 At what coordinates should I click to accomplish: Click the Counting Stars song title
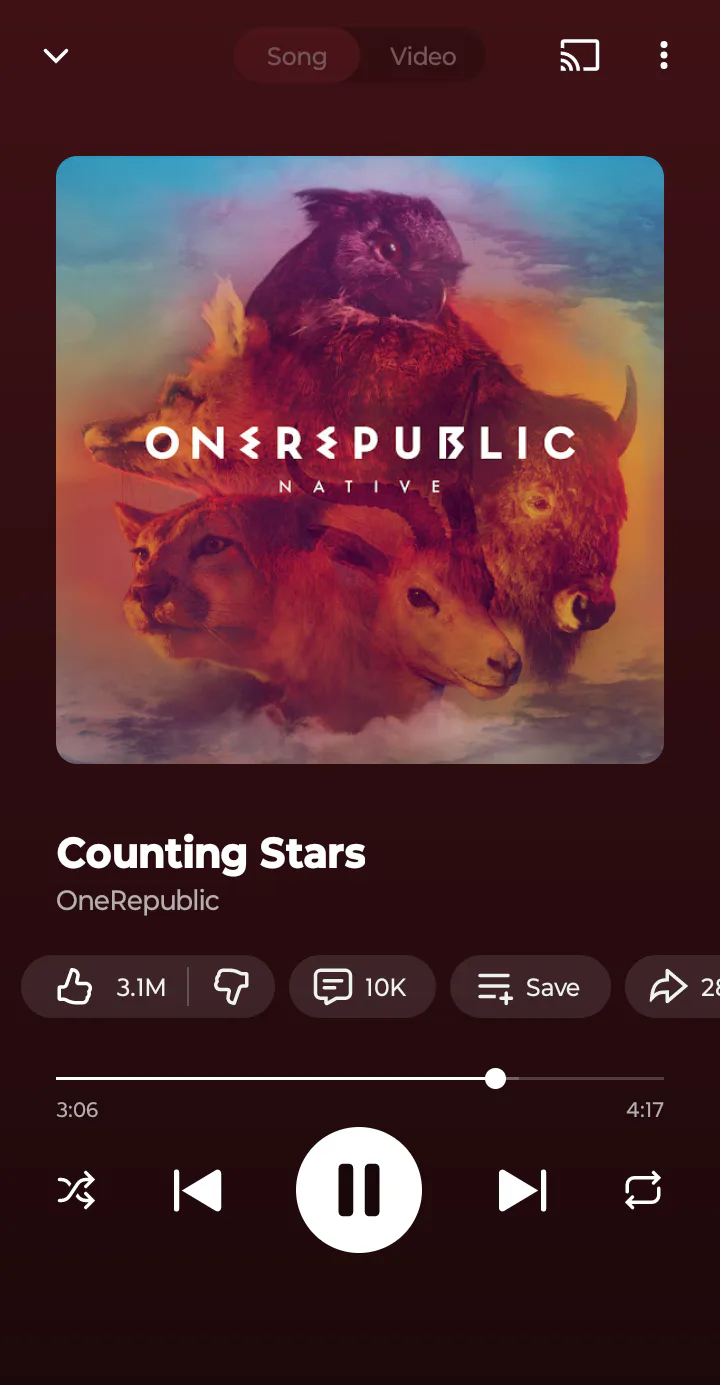211,854
